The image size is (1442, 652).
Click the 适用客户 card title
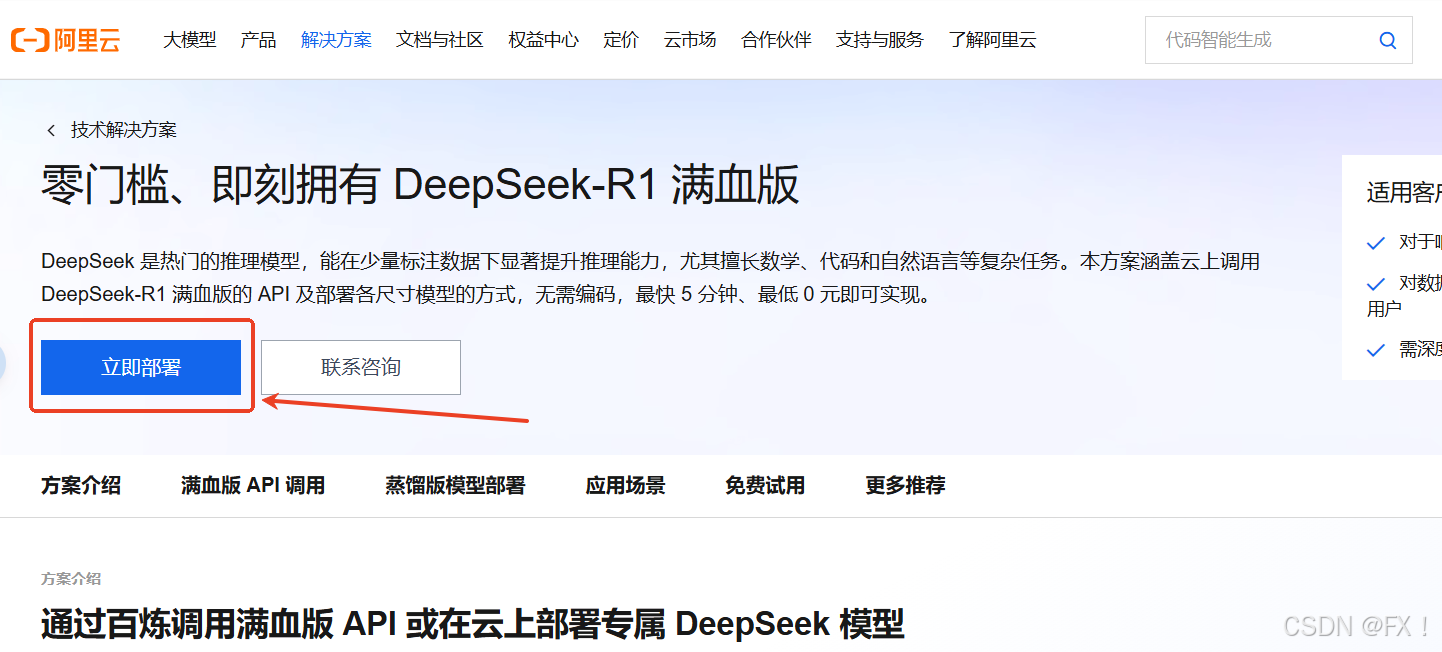1404,193
